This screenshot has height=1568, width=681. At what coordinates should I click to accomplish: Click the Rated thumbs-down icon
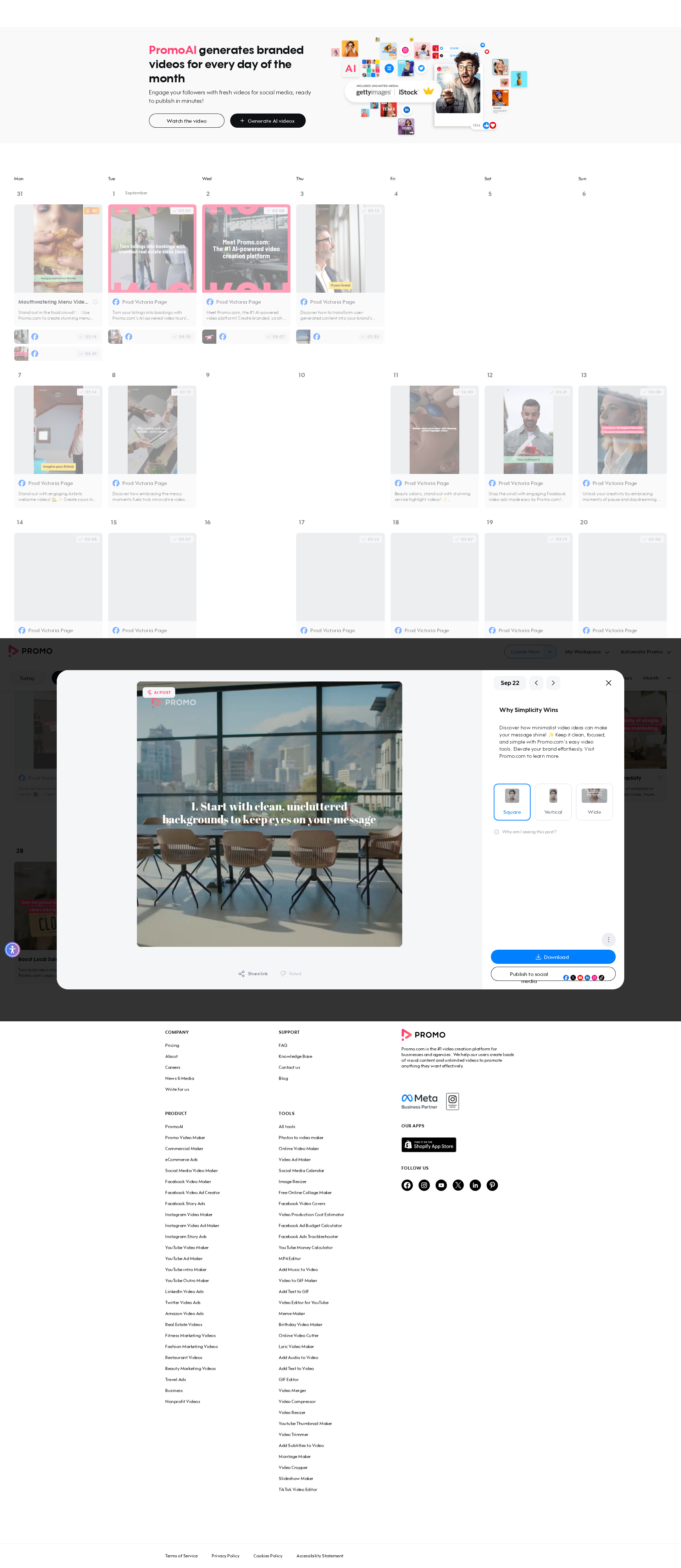(283, 974)
